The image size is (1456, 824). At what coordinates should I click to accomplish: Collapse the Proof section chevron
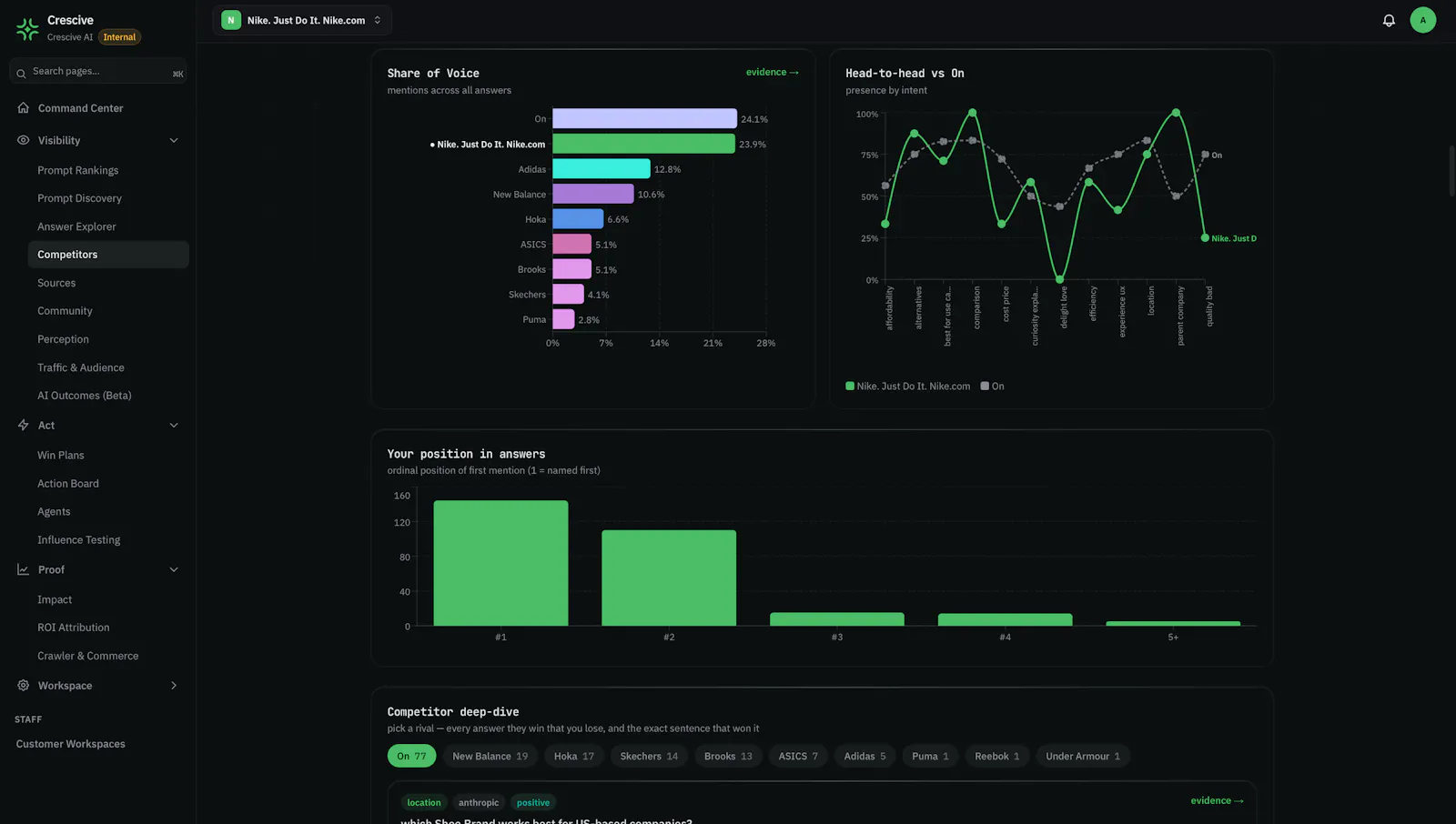tap(174, 569)
